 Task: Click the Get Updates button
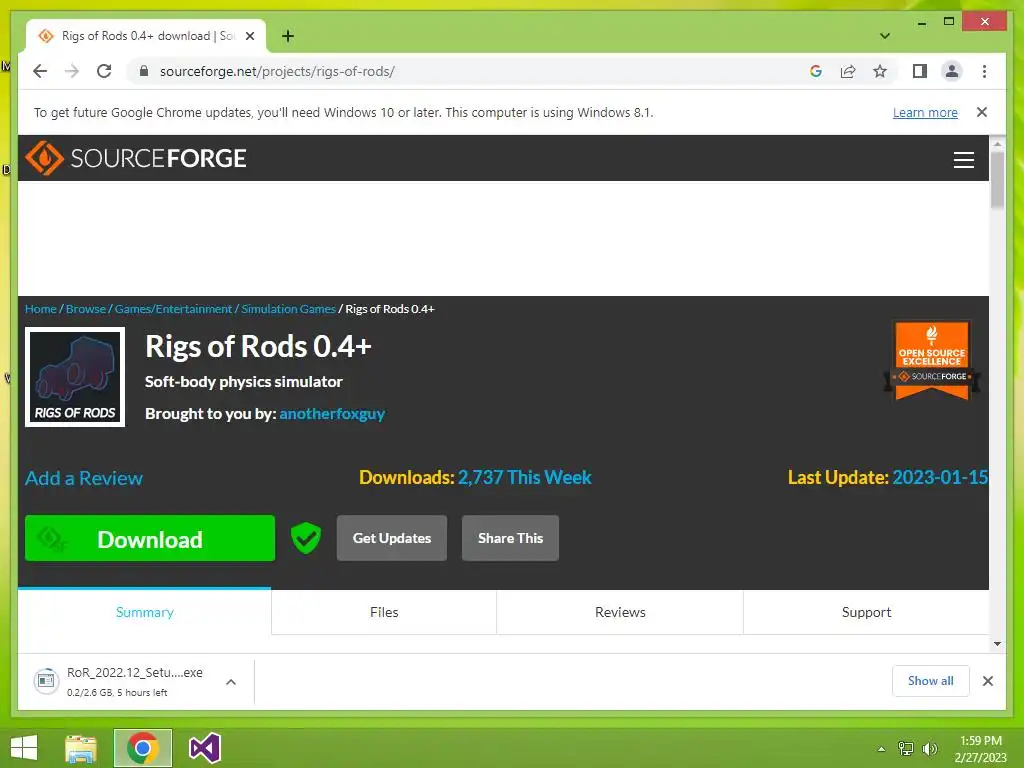point(392,538)
